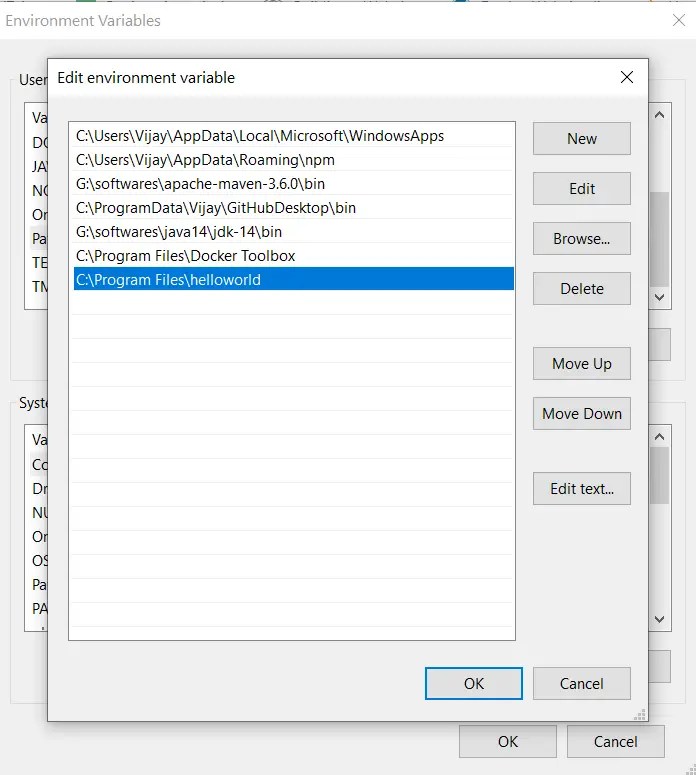
Task: Select the Docker Toolbox path entry
Action: (186, 256)
